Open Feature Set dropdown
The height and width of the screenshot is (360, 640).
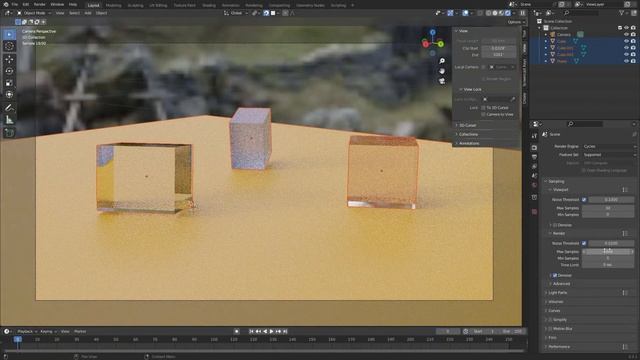(610, 155)
